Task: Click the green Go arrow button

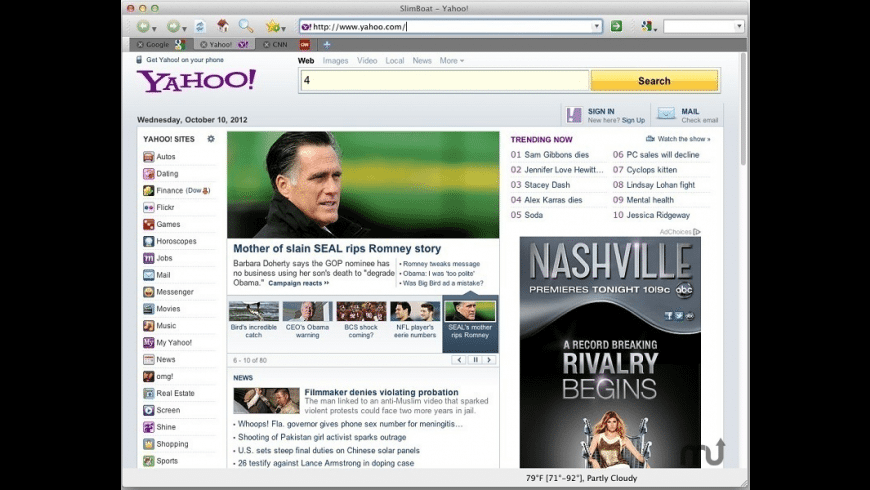Action: [616, 26]
